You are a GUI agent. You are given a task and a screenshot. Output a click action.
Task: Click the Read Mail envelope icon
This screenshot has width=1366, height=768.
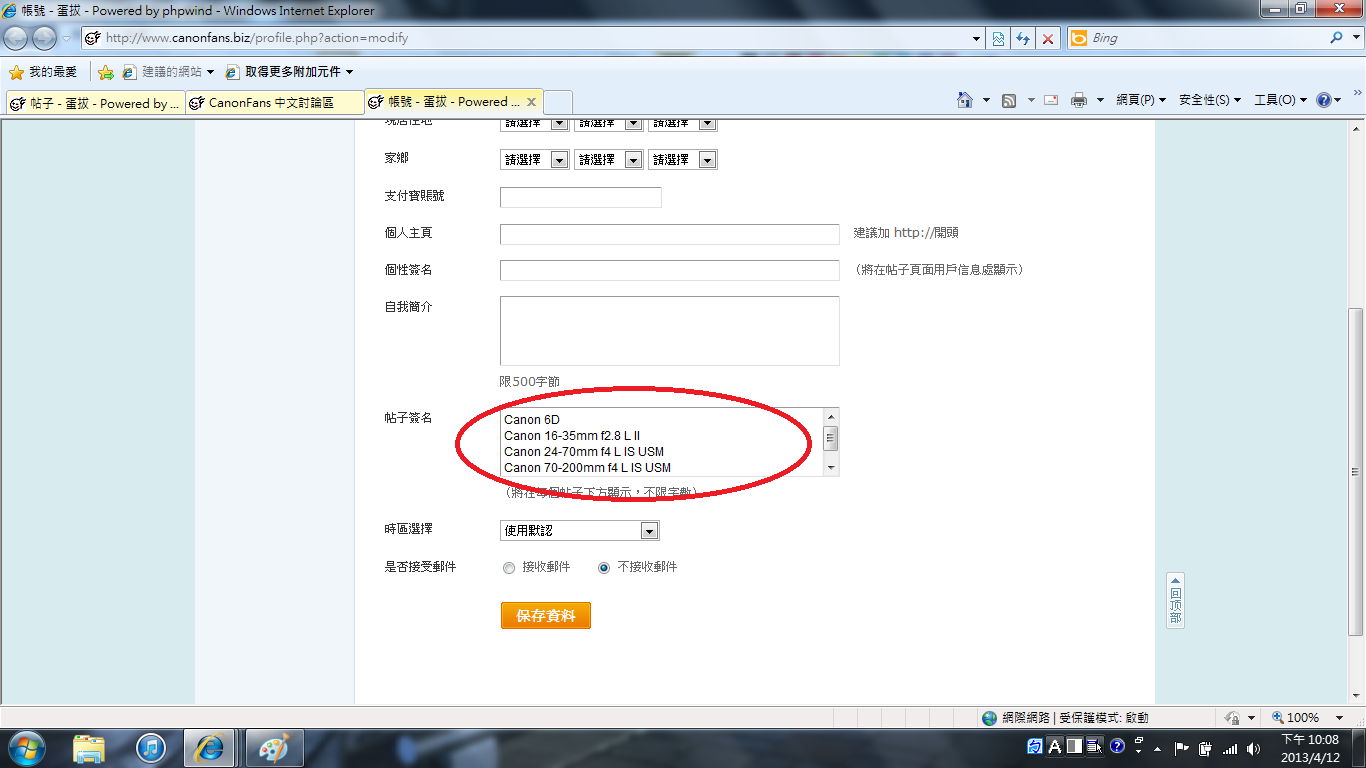1051,100
